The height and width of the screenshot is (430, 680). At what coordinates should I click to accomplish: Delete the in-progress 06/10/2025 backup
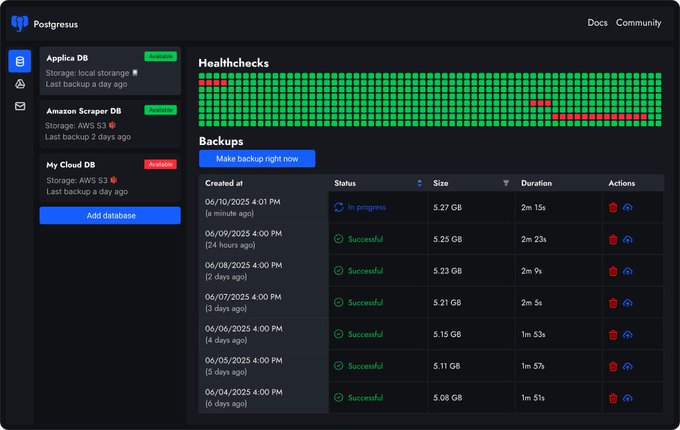tap(613, 208)
